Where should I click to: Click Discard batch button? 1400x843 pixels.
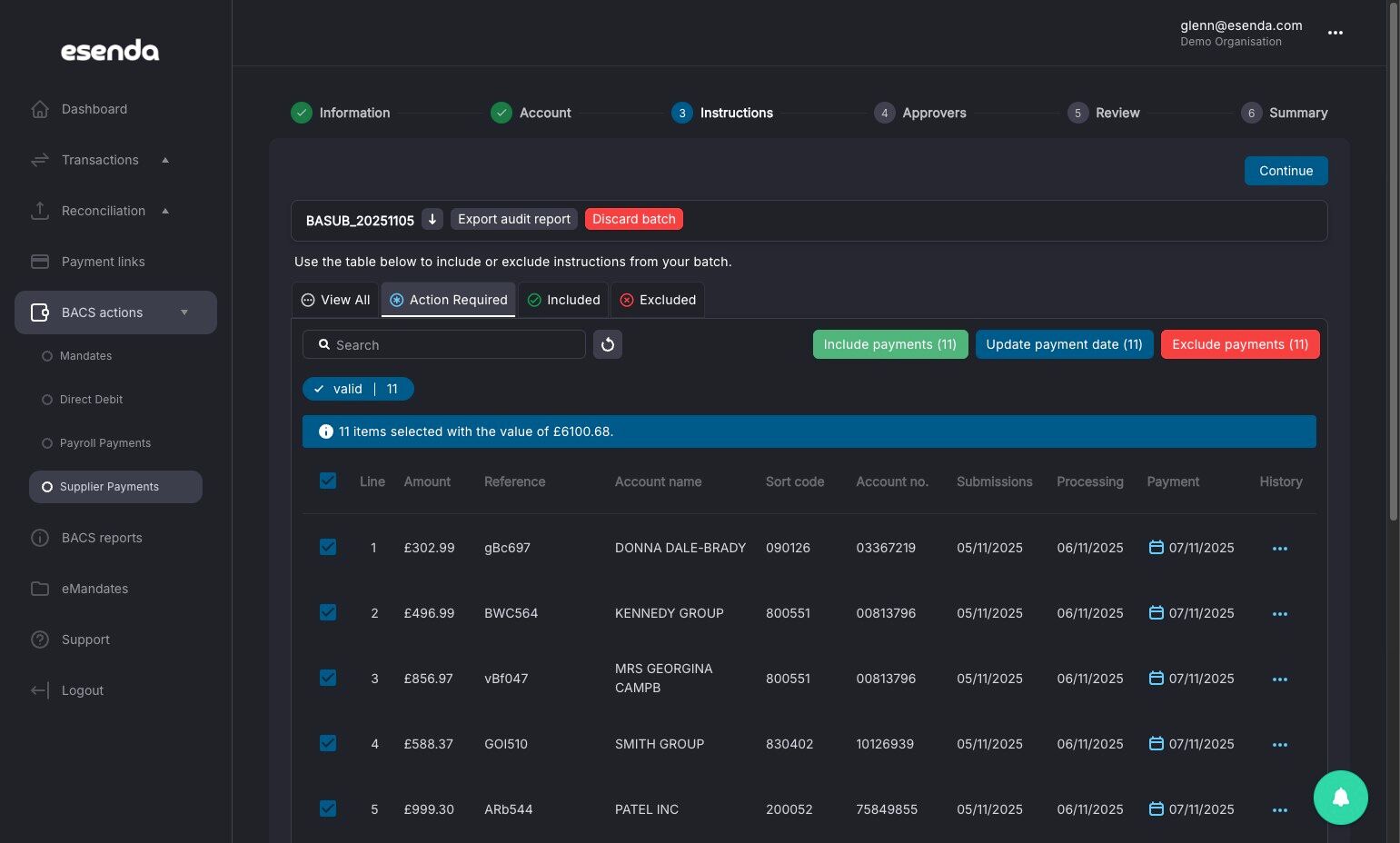point(634,219)
